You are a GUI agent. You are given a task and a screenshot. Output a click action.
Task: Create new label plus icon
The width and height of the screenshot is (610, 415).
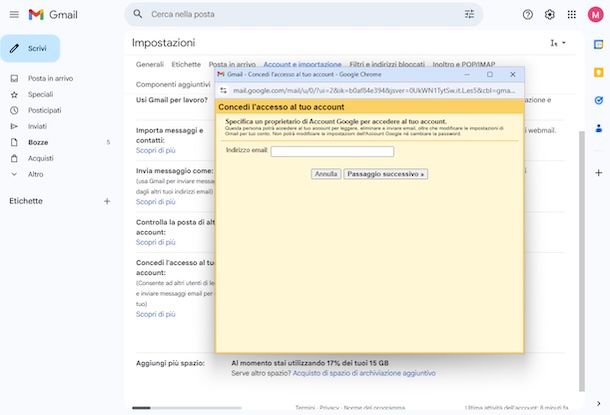tap(107, 201)
